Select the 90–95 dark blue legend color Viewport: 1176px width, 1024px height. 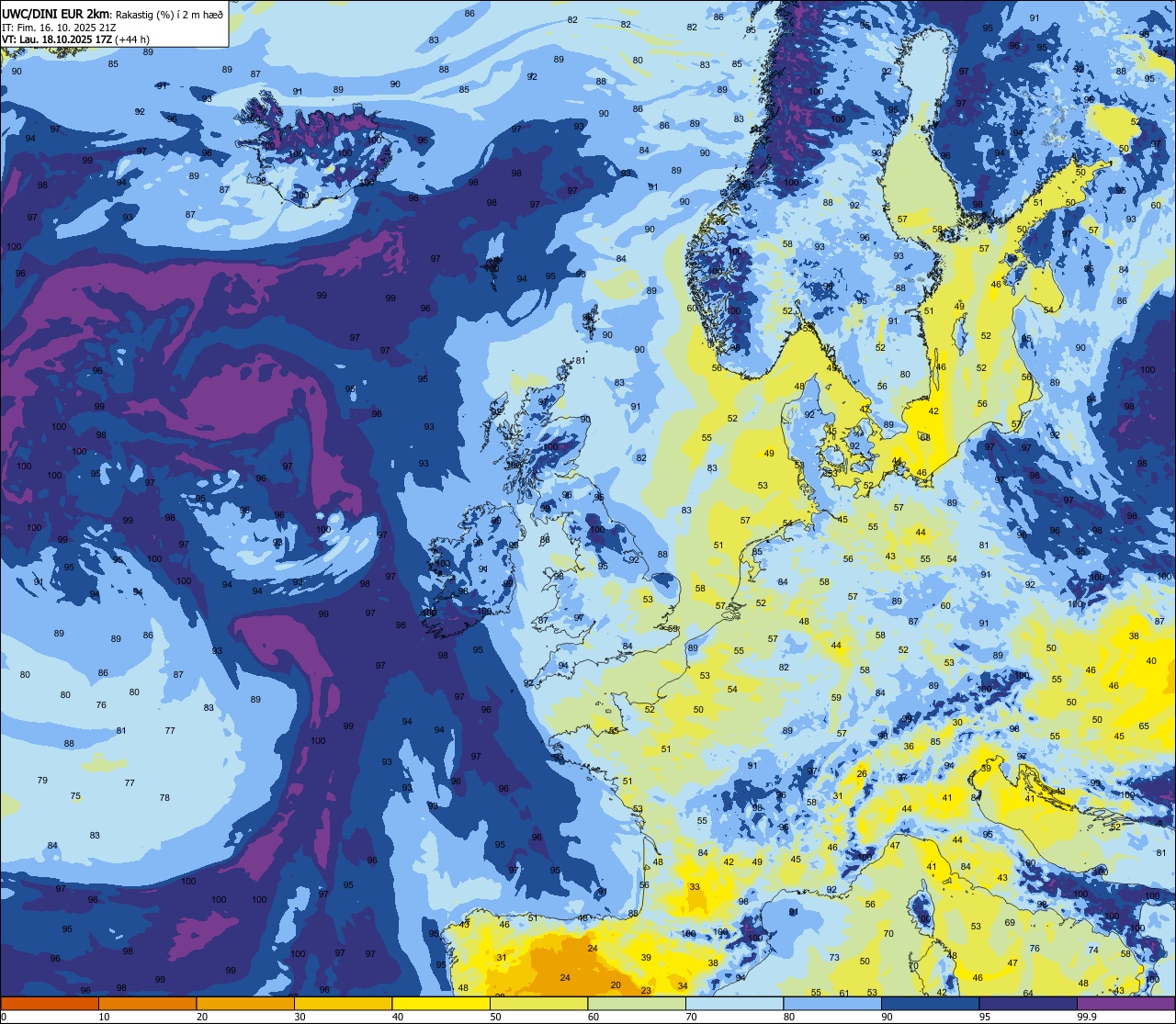click(930, 1003)
